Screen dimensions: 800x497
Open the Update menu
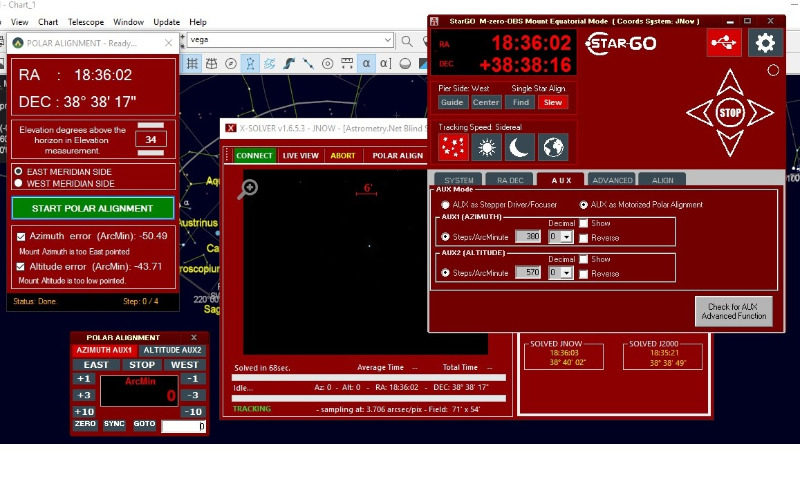click(166, 22)
